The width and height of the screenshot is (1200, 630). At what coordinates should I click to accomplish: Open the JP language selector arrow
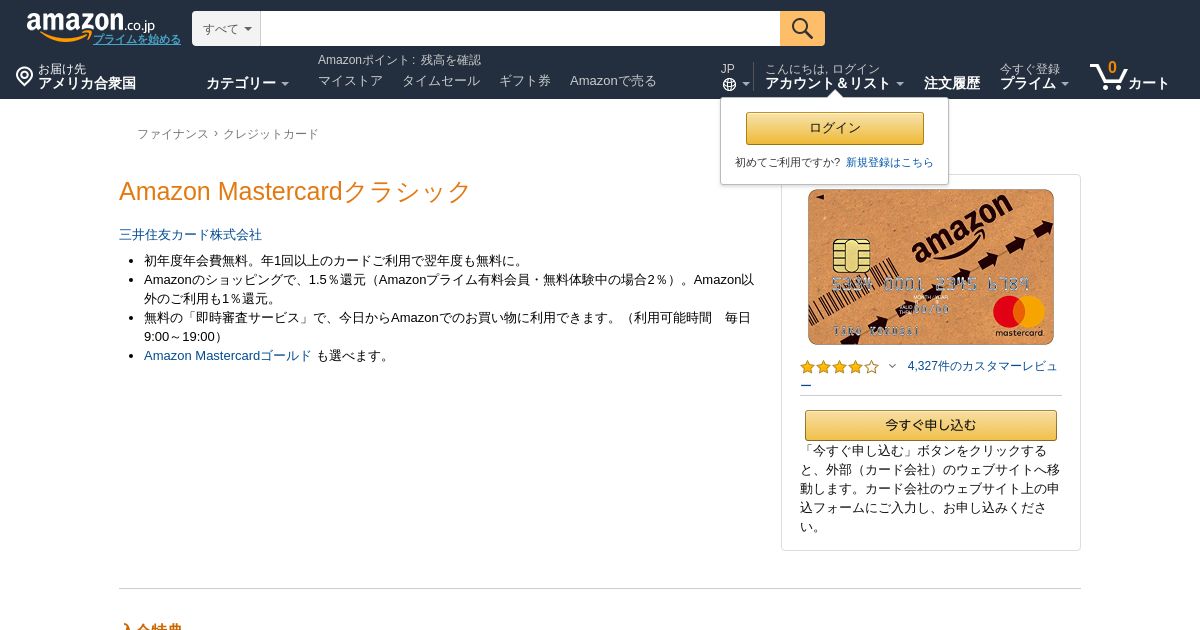745,85
